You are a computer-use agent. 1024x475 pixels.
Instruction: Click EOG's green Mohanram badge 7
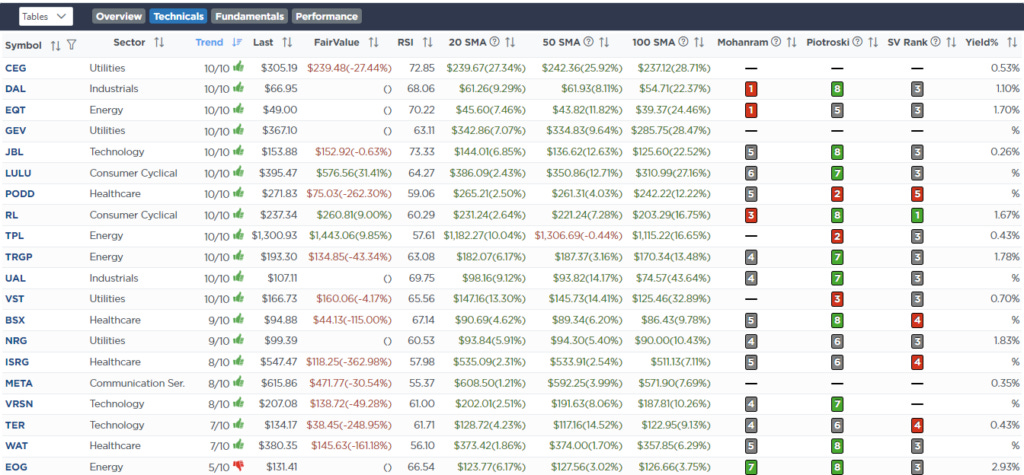(751, 467)
